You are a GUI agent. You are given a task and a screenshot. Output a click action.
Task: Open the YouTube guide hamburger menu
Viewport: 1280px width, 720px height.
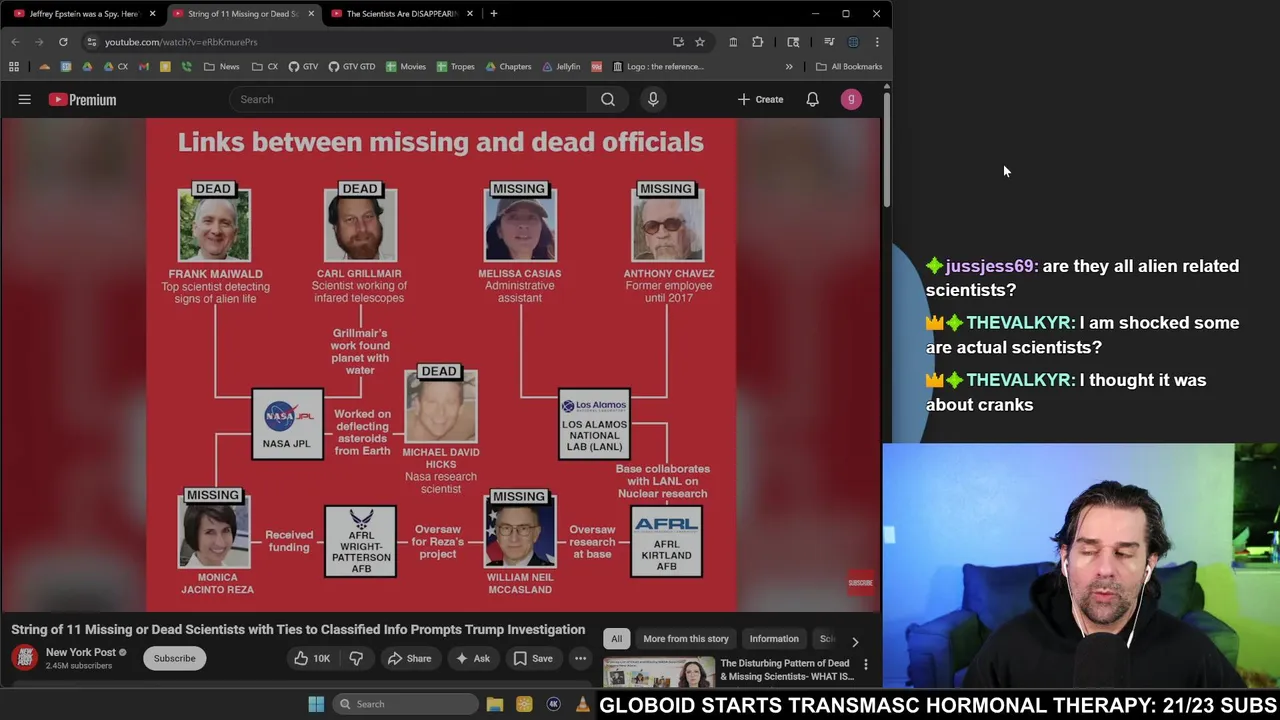pyautogui.click(x=25, y=99)
